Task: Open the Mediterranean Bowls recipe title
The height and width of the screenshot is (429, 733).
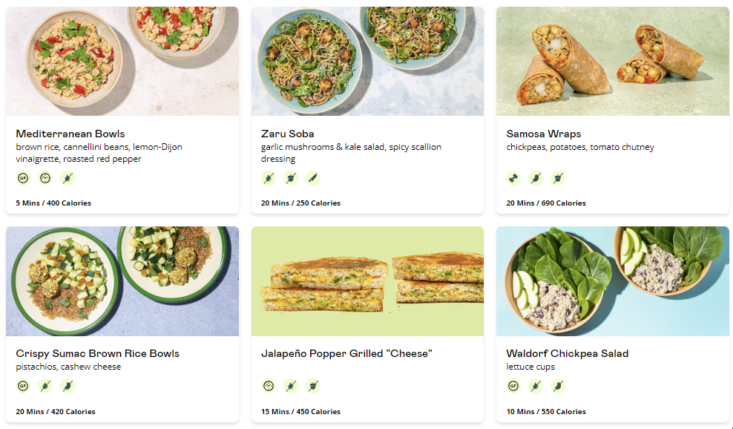Action: point(70,134)
